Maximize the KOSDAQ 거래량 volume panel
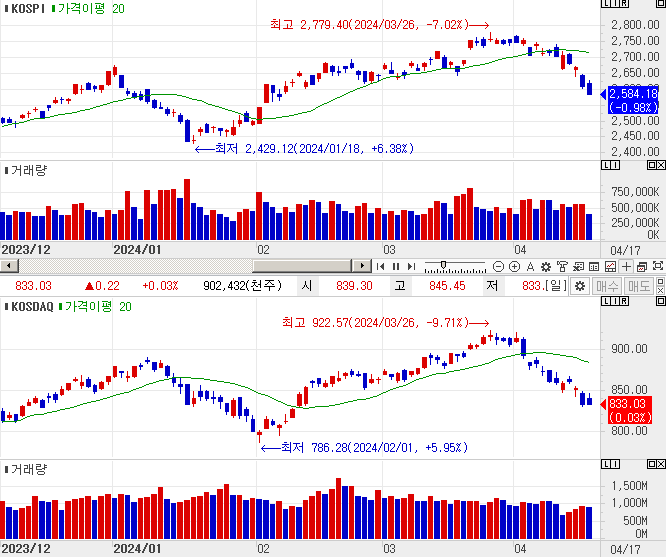The height and width of the screenshot is (557, 666). pyautogui.click(x=652, y=464)
